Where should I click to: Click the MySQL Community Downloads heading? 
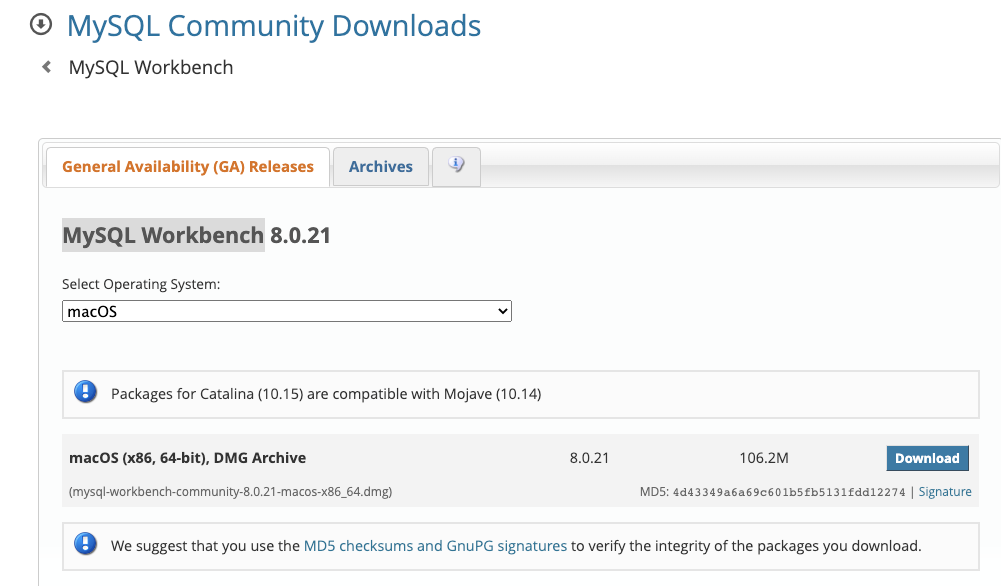pos(274,26)
